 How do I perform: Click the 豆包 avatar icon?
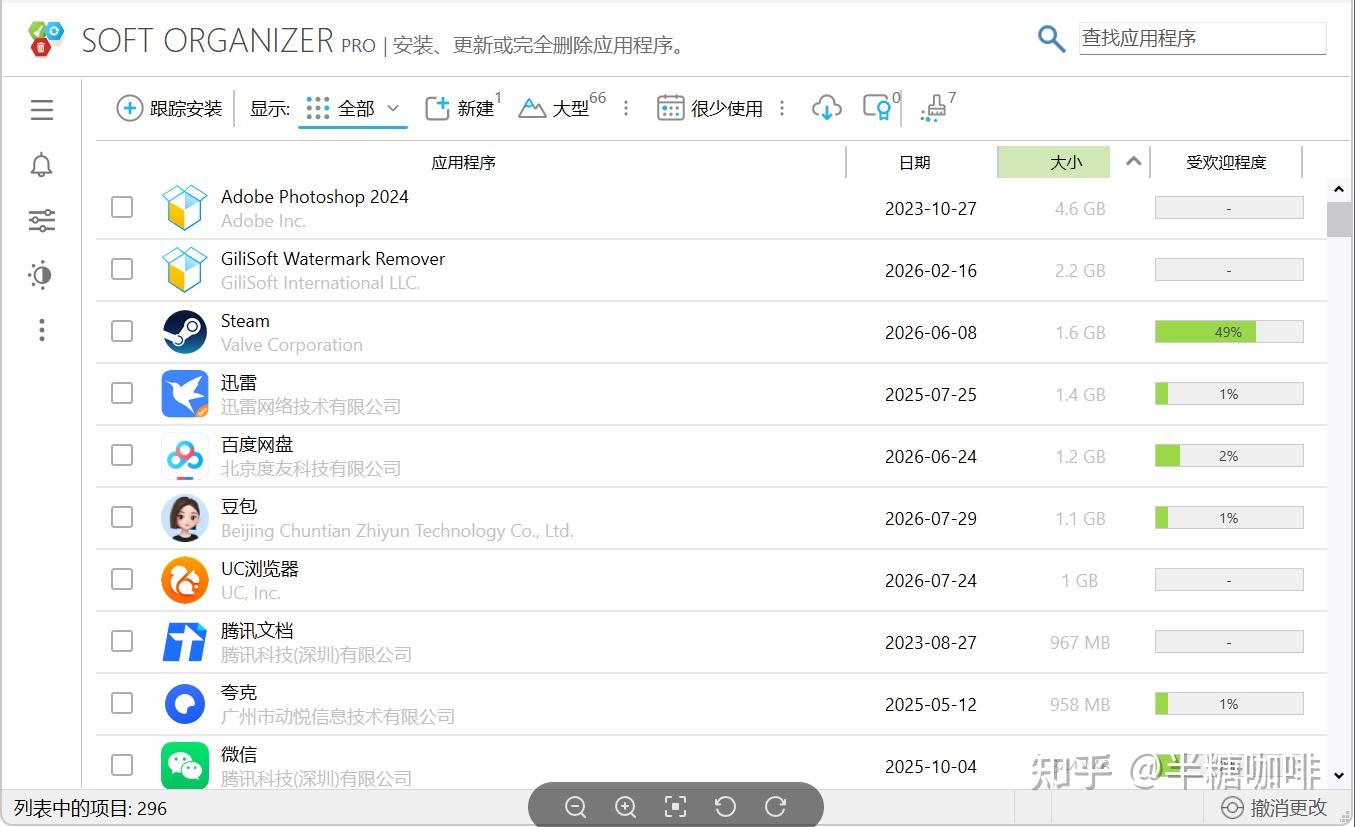click(x=185, y=518)
